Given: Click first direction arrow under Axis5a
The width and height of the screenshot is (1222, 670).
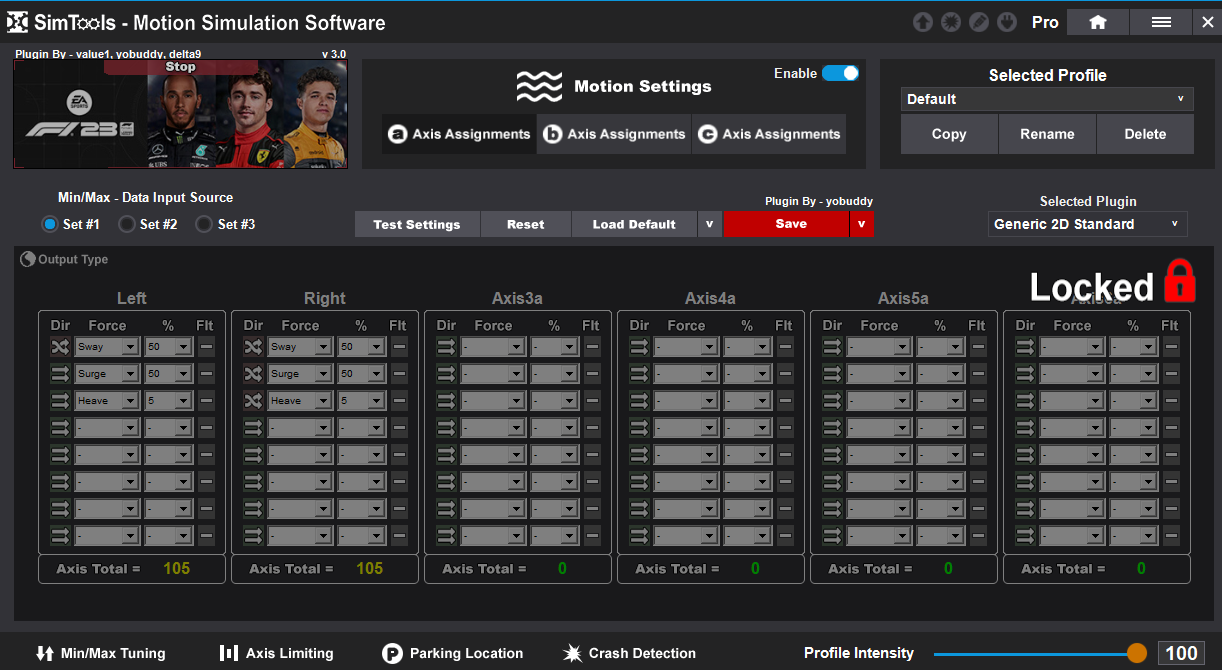Looking at the screenshot, I should 832,347.
